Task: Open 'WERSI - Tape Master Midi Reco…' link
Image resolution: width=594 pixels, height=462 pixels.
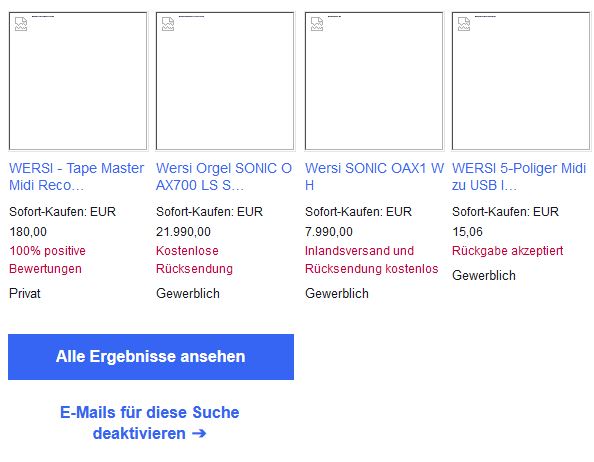Action: tap(77, 176)
